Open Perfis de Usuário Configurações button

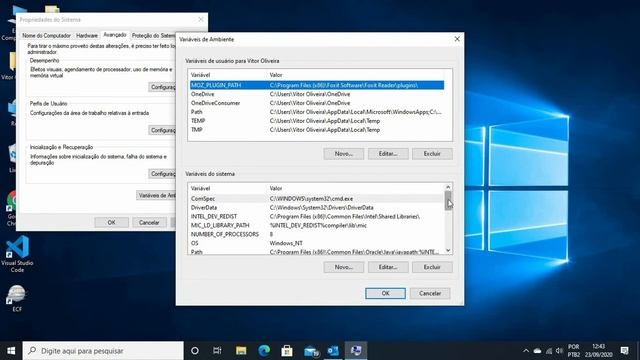click(162, 130)
